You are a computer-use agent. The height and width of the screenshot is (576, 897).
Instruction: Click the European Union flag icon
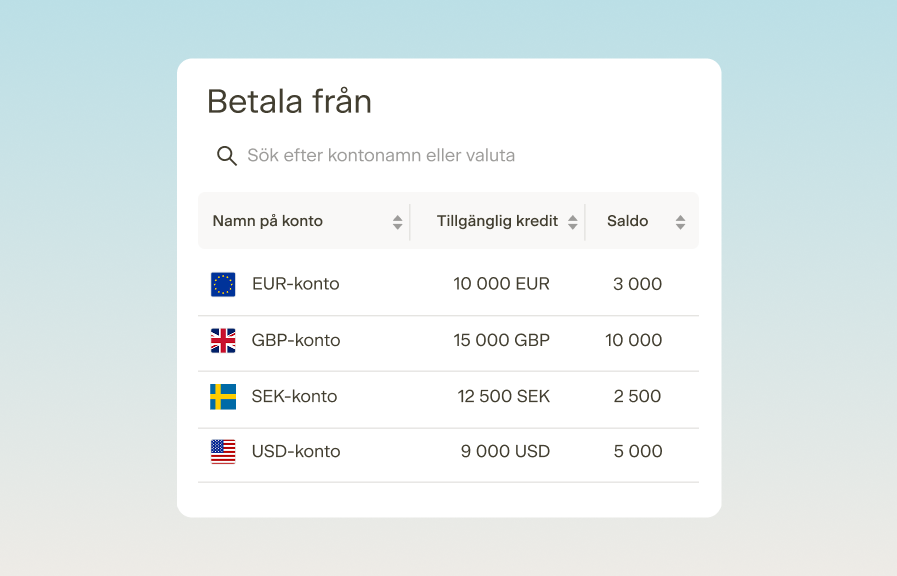point(223,284)
